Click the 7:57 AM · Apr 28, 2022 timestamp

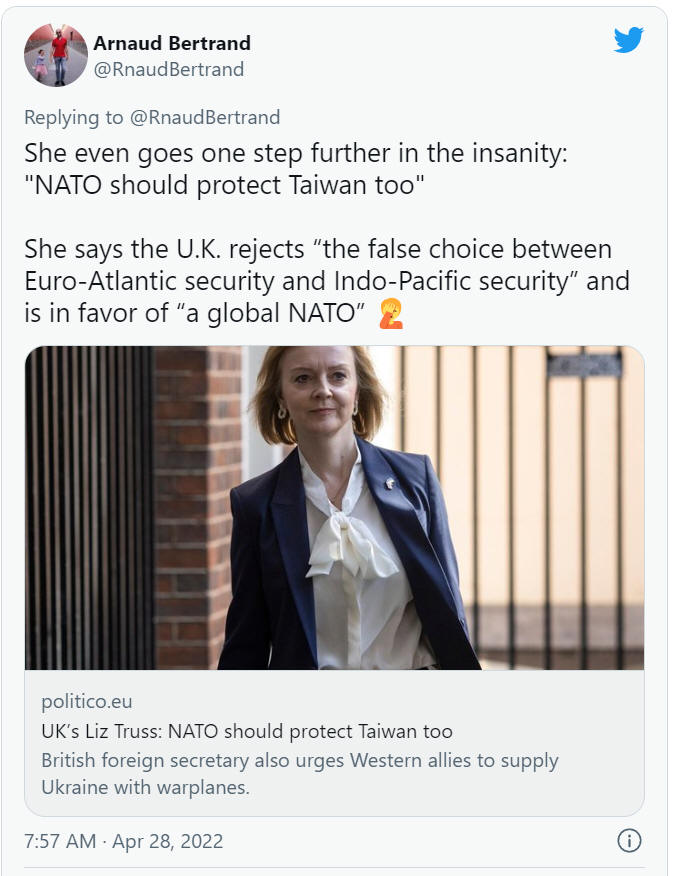click(123, 841)
